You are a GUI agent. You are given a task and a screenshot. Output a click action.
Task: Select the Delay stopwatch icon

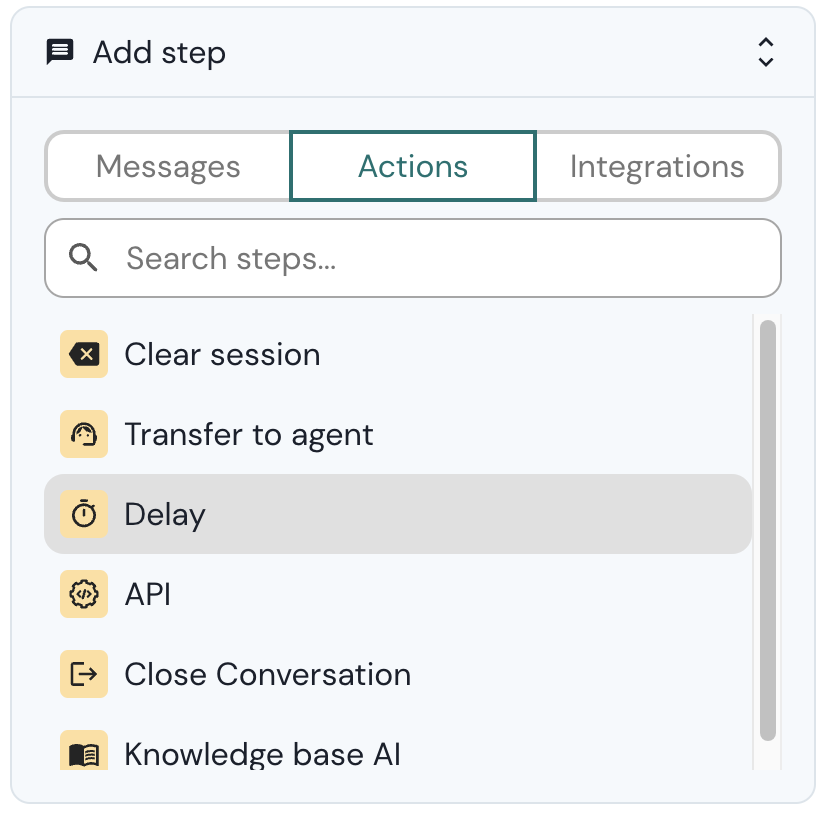click(x=84, y=514)
